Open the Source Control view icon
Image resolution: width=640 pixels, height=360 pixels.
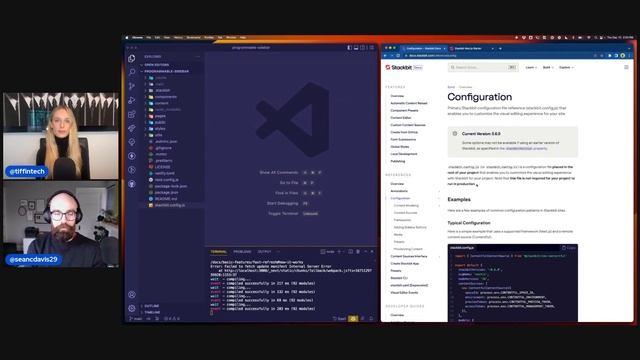point(131,86)
